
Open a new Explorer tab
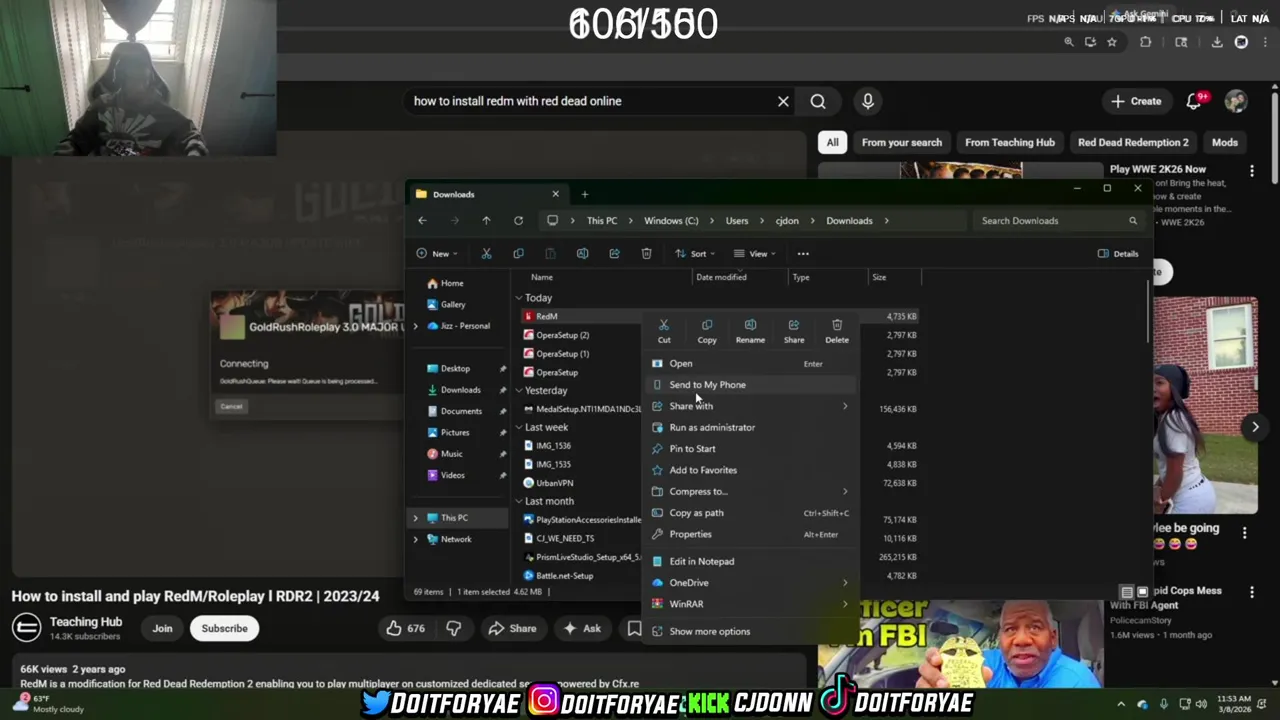tap(585, 195)
